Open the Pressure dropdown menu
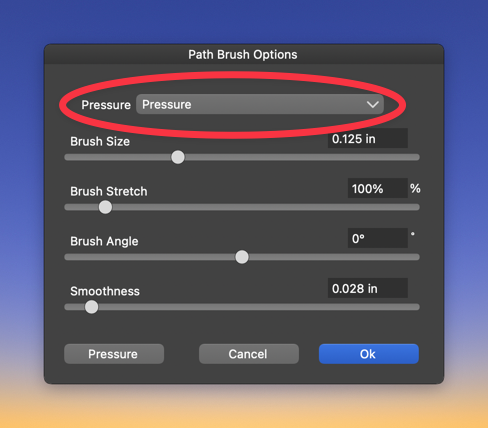 coord(260,104)
